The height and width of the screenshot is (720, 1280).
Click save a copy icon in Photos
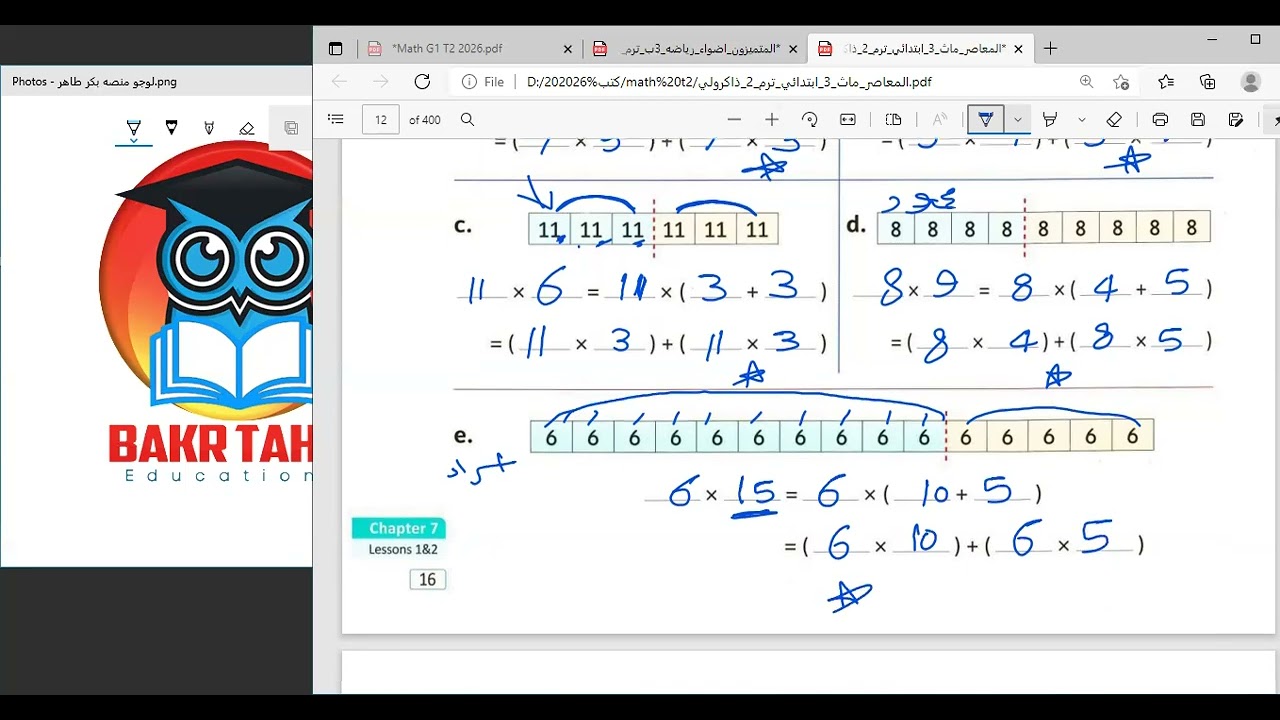point(291,128)
